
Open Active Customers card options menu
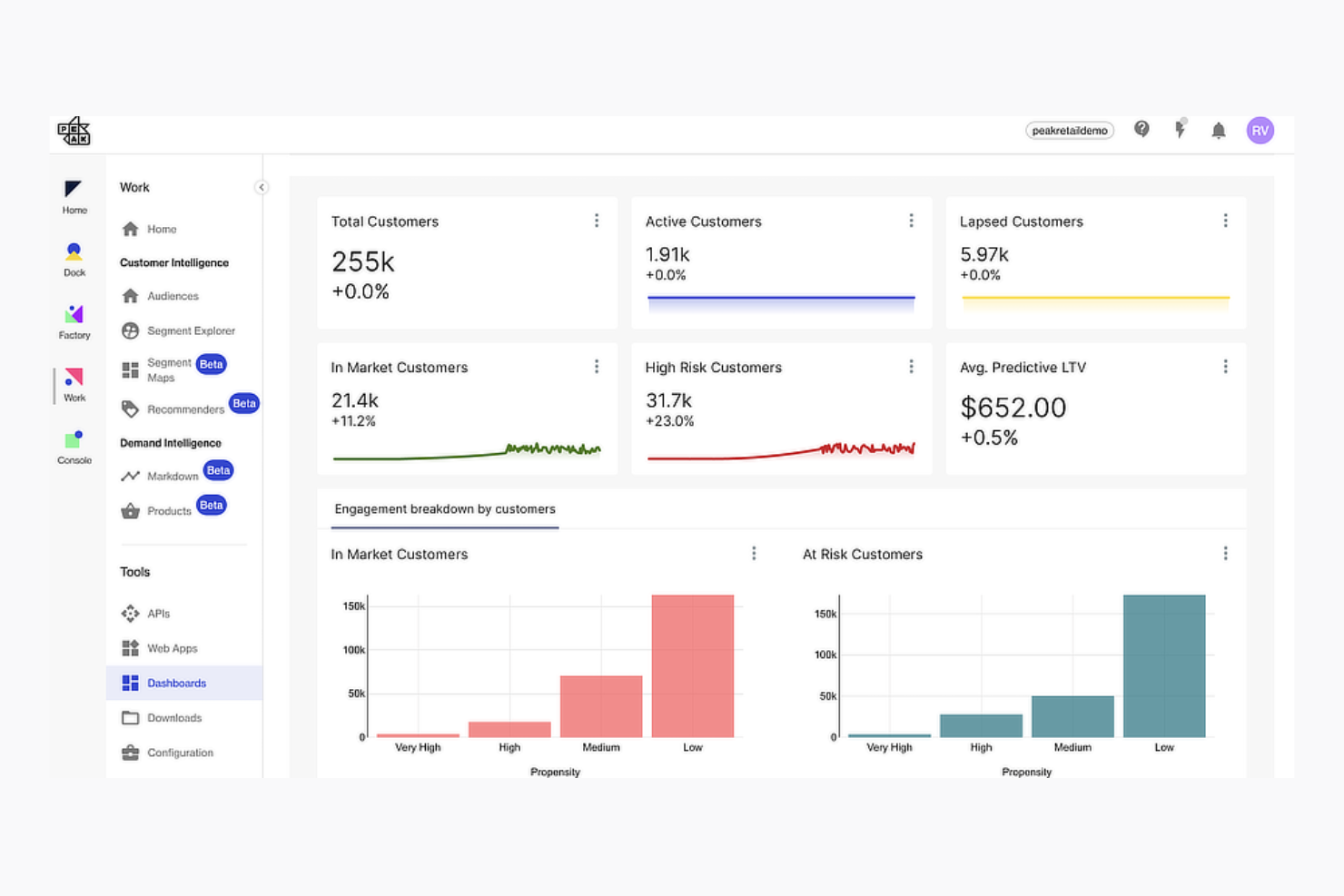tap(911, 221)
